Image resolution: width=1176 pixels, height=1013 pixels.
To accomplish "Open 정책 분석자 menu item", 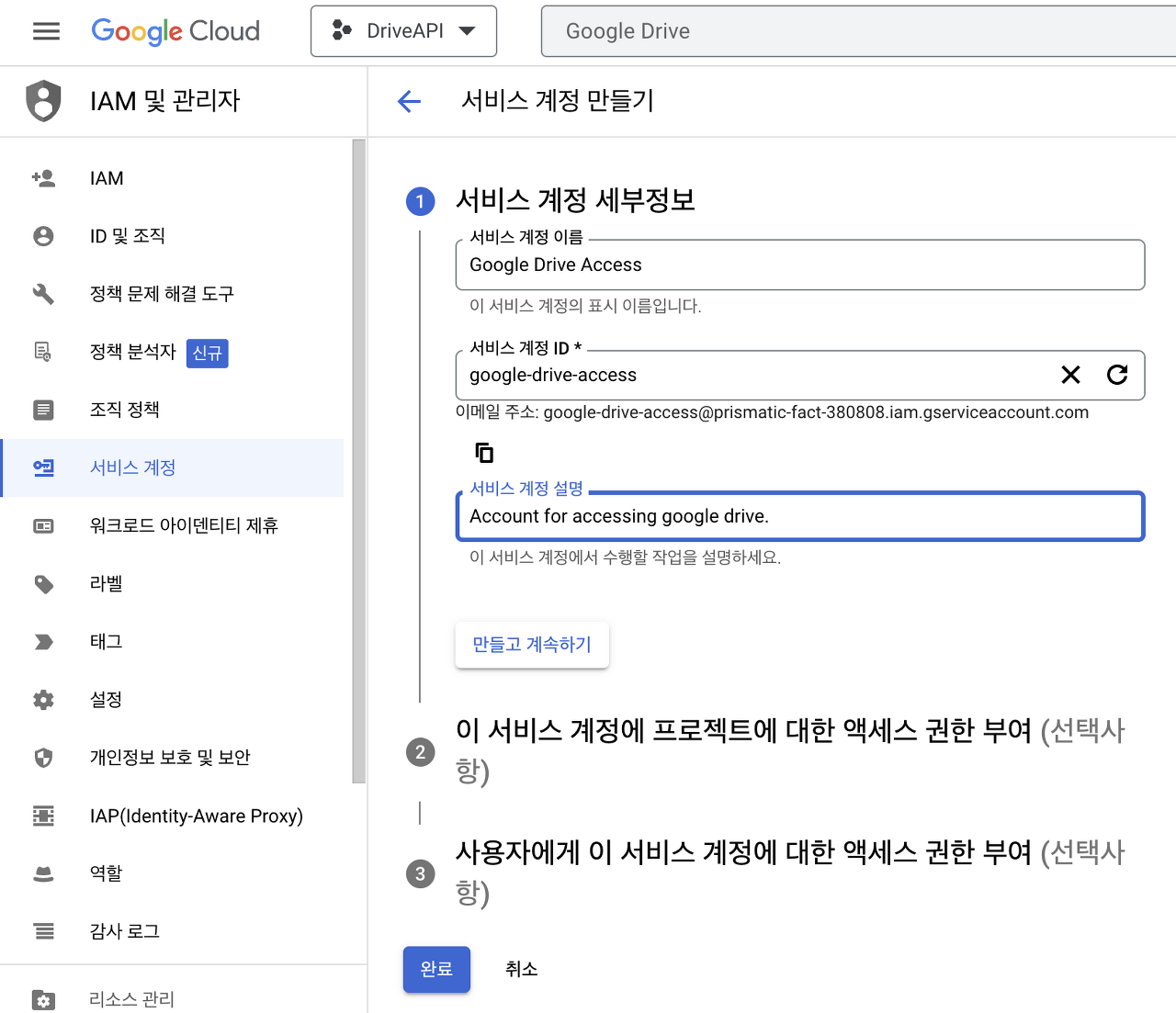I will tap(173, 352).
